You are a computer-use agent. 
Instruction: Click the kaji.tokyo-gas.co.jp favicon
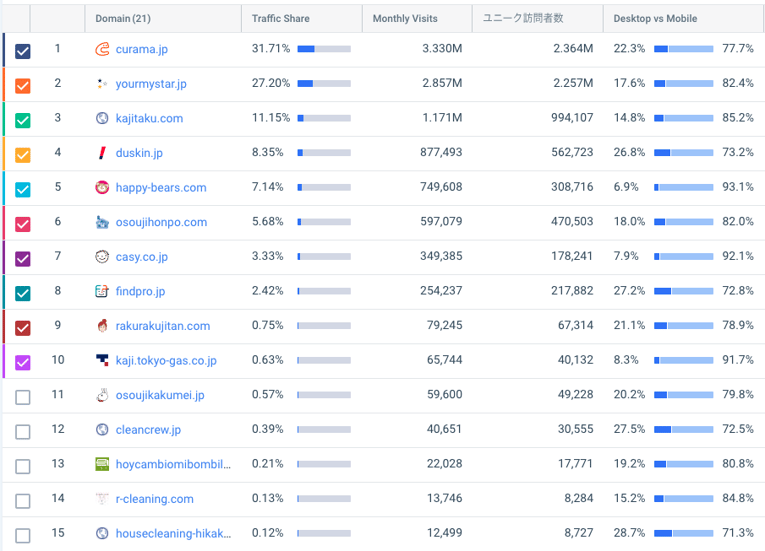(102, 360)
